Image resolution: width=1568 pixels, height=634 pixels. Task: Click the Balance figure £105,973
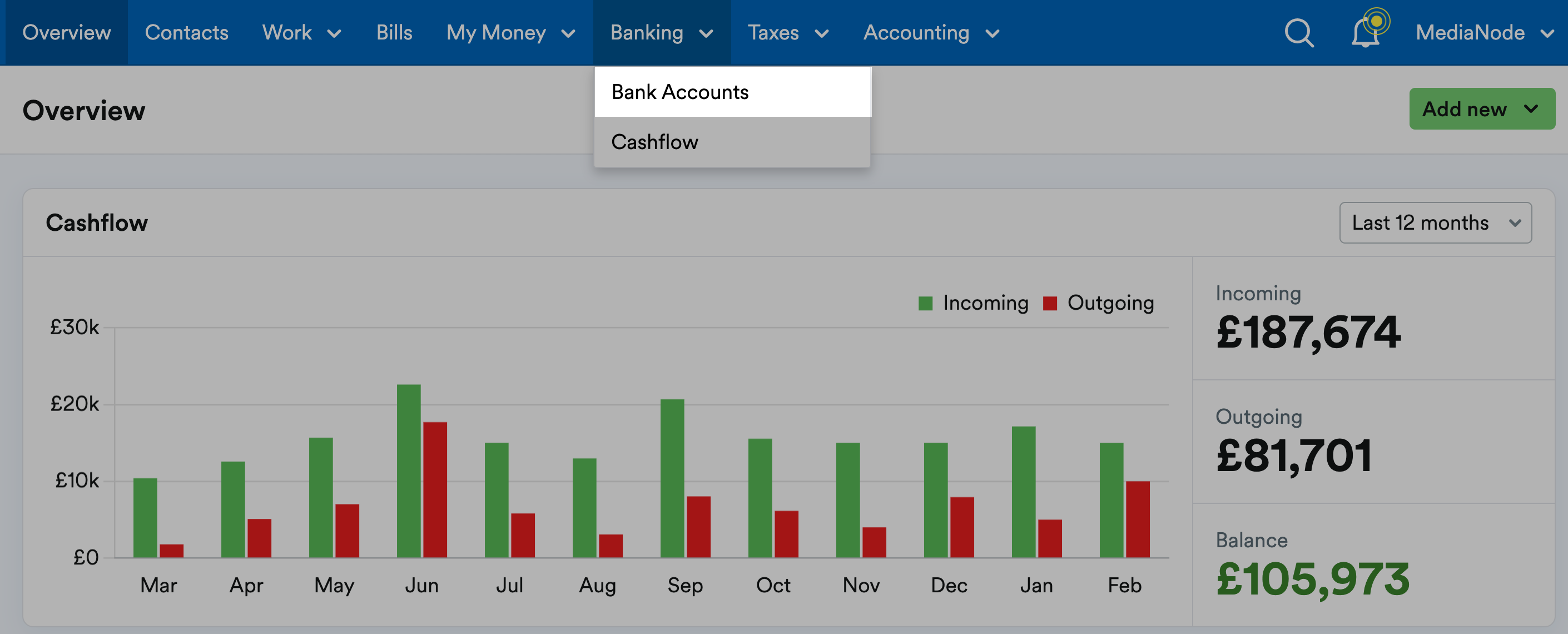[x=1312, y=582]
